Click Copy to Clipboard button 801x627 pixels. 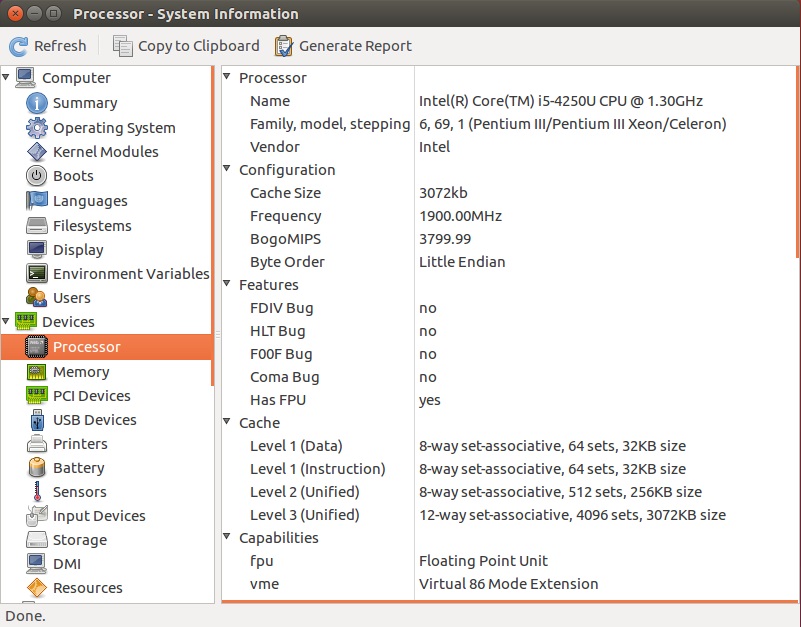point(186,46)
